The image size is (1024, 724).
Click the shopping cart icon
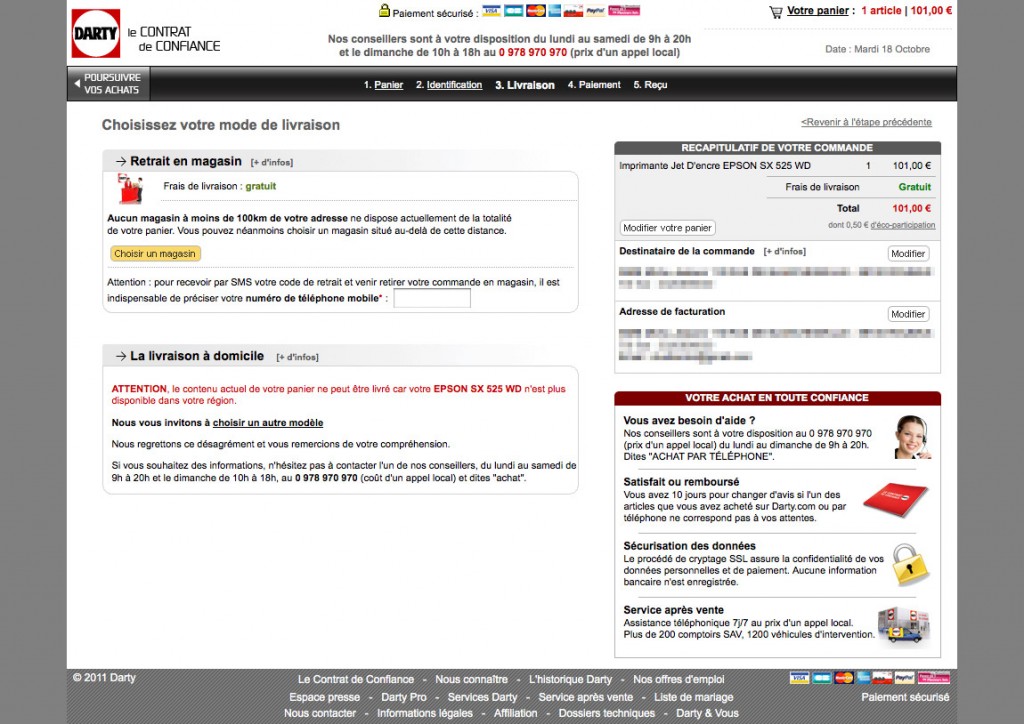(x=775, y=12)
